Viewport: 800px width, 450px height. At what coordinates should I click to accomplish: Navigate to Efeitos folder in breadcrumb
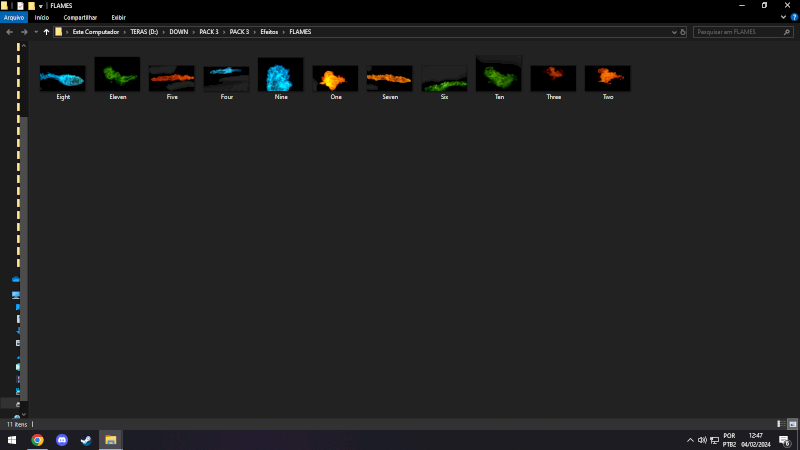(269, 32)
